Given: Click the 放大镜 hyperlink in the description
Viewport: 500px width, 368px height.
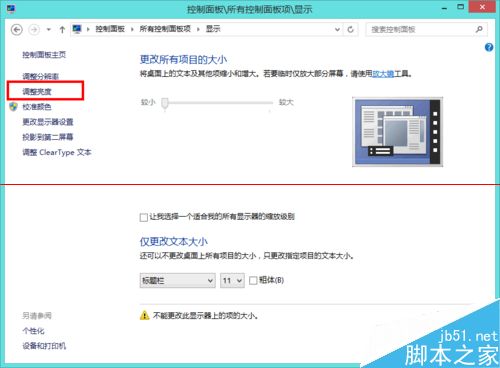Looking at the screenshot, I should coord(383,74).
